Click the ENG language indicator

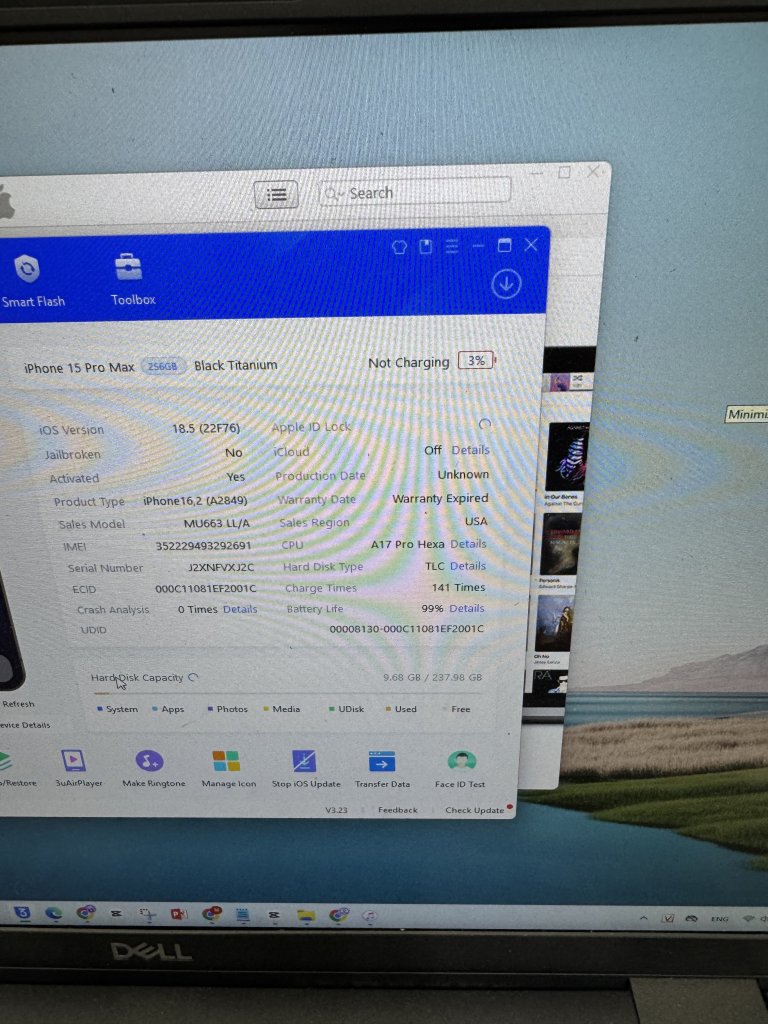click(x=719, y=918)
